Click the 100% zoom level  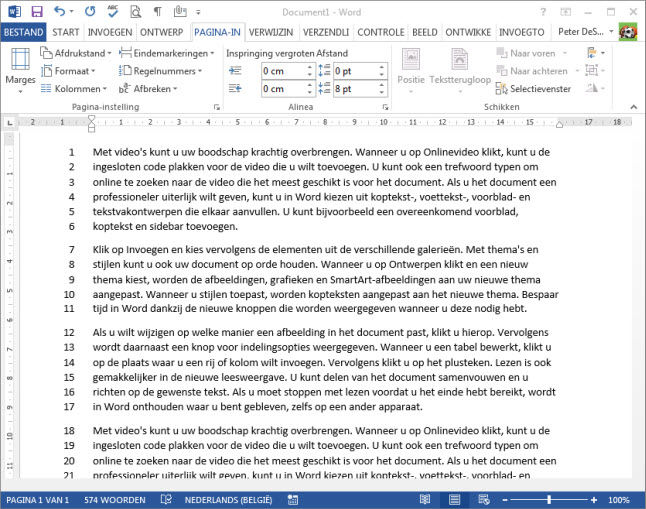pos(619,500)
